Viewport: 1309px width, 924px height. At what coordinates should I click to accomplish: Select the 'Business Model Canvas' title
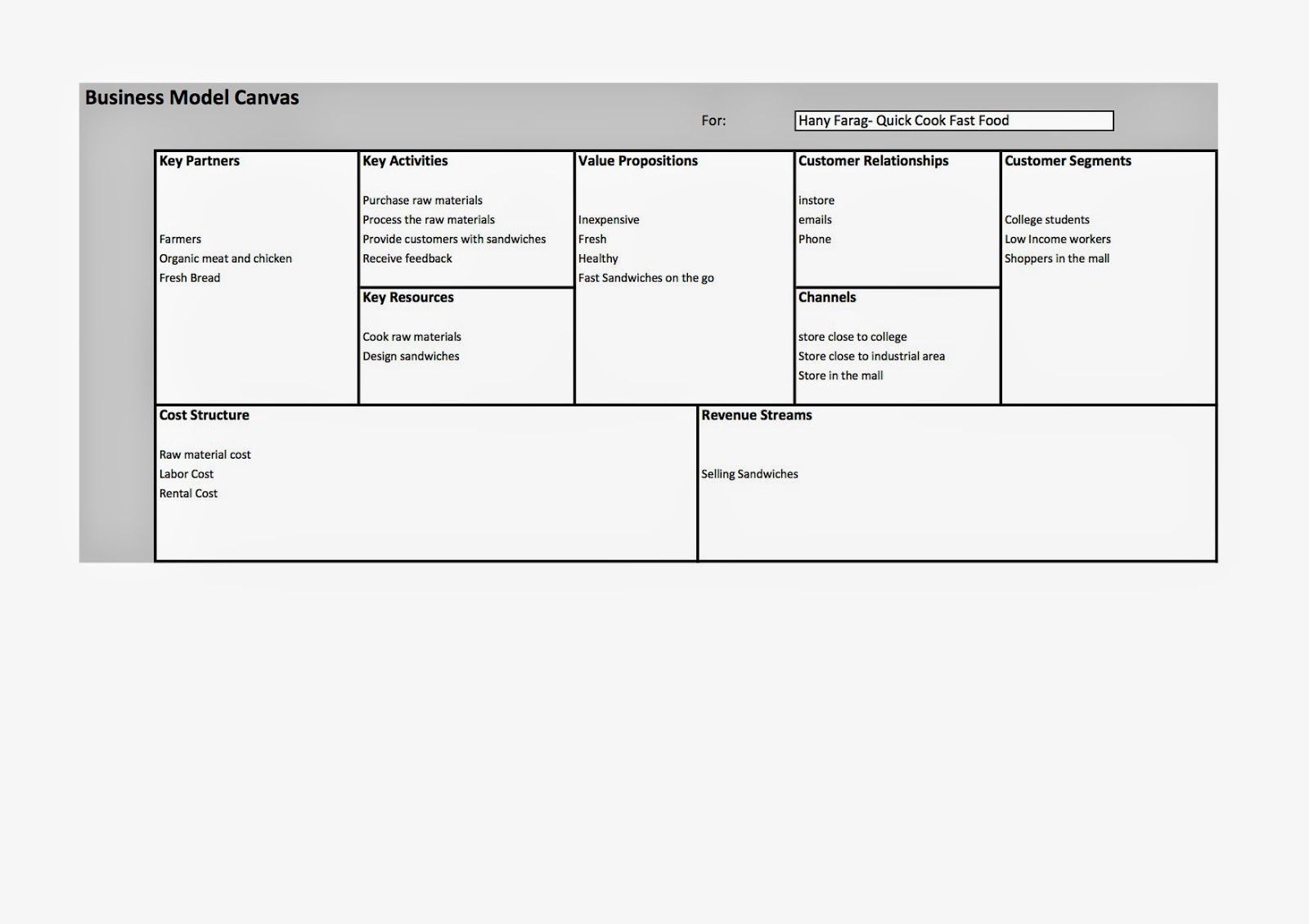point(192,97)
